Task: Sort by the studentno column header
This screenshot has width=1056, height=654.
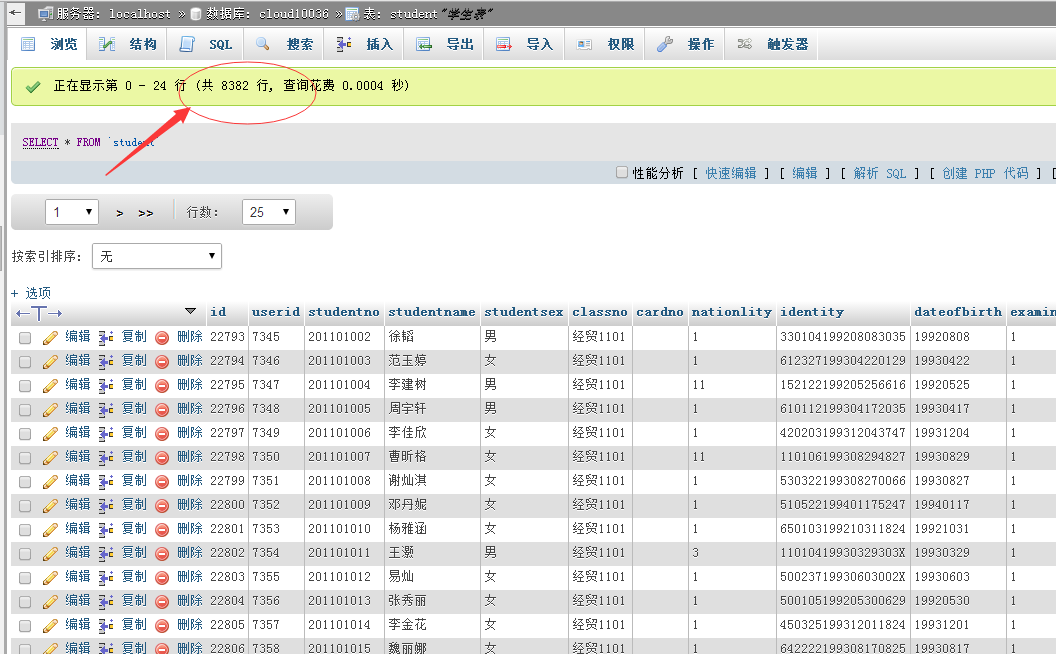Action: click(x=344, y=312)
